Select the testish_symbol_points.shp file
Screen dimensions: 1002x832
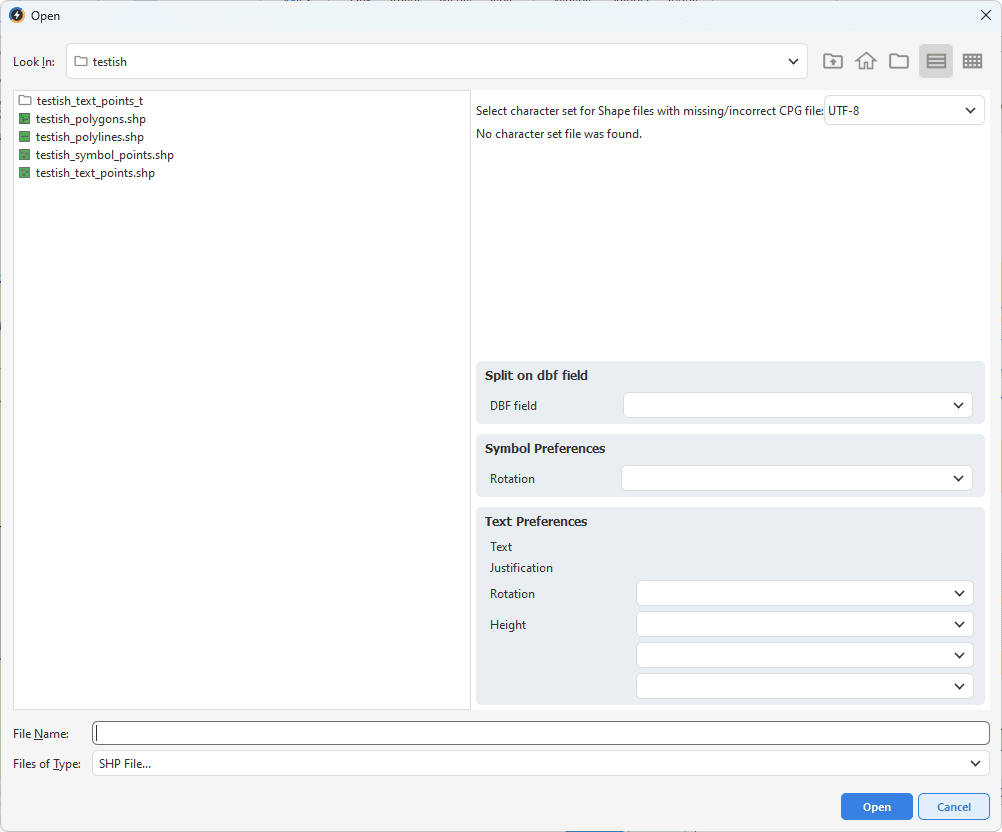pyautogui.click(x=104, y=155)
